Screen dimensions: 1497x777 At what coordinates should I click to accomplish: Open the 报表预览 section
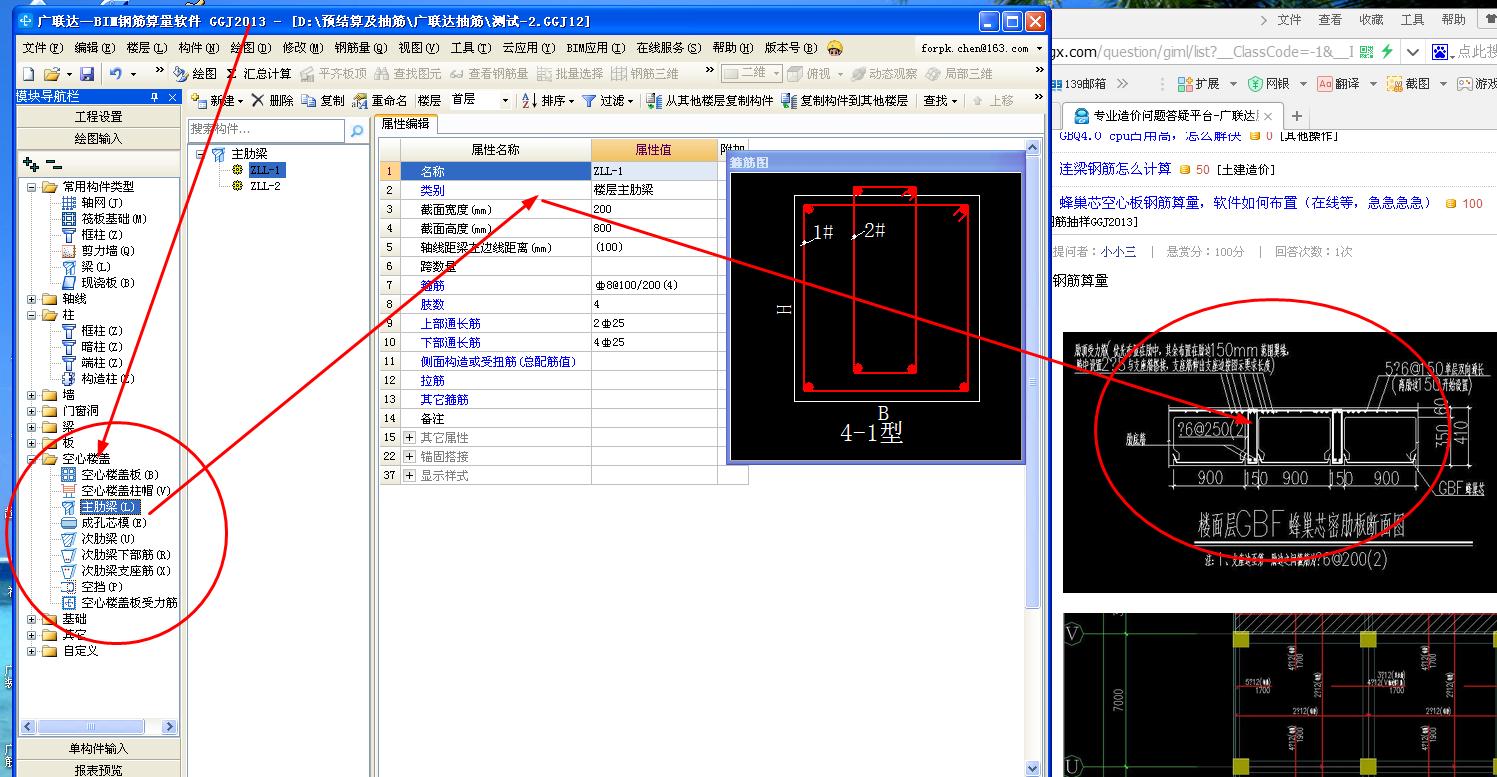[x=98, y=769]
